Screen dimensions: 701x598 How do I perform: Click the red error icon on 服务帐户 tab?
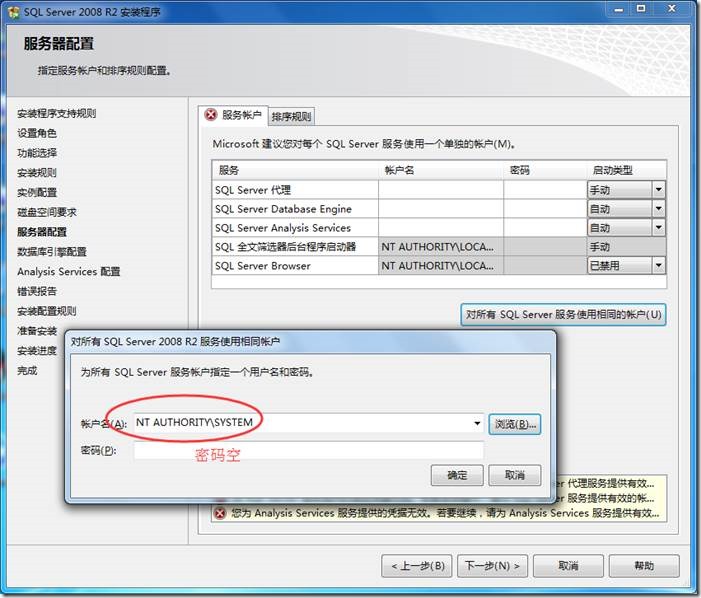coord(211,115)
